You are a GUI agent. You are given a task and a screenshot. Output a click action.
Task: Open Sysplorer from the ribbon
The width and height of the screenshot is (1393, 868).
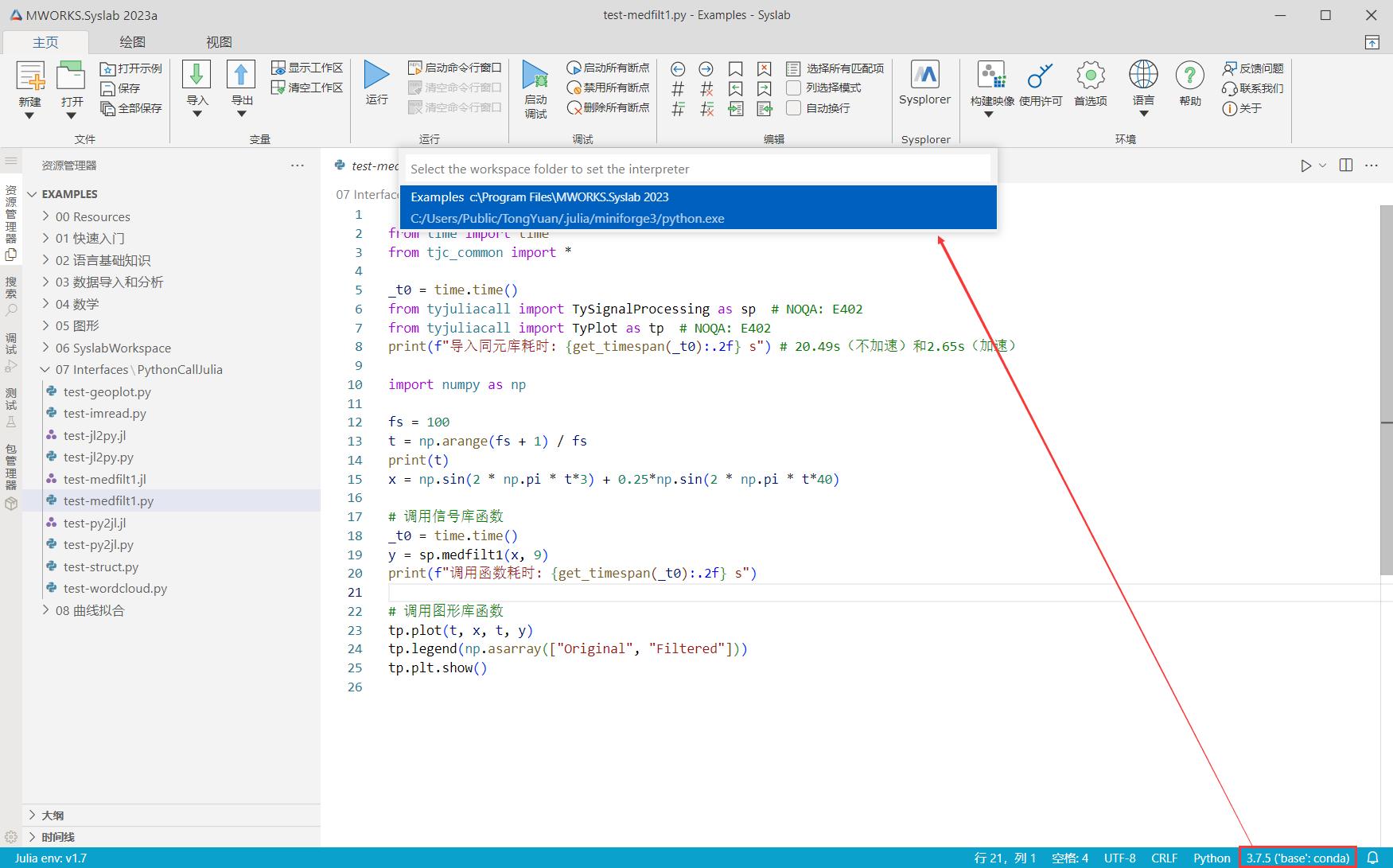click(x=924, y=76)
